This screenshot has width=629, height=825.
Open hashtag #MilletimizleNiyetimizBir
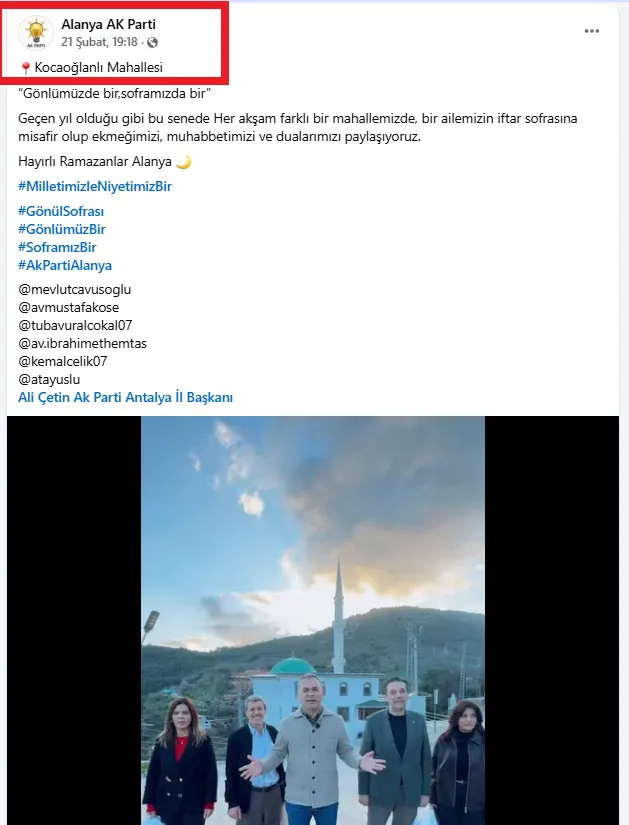95,186
